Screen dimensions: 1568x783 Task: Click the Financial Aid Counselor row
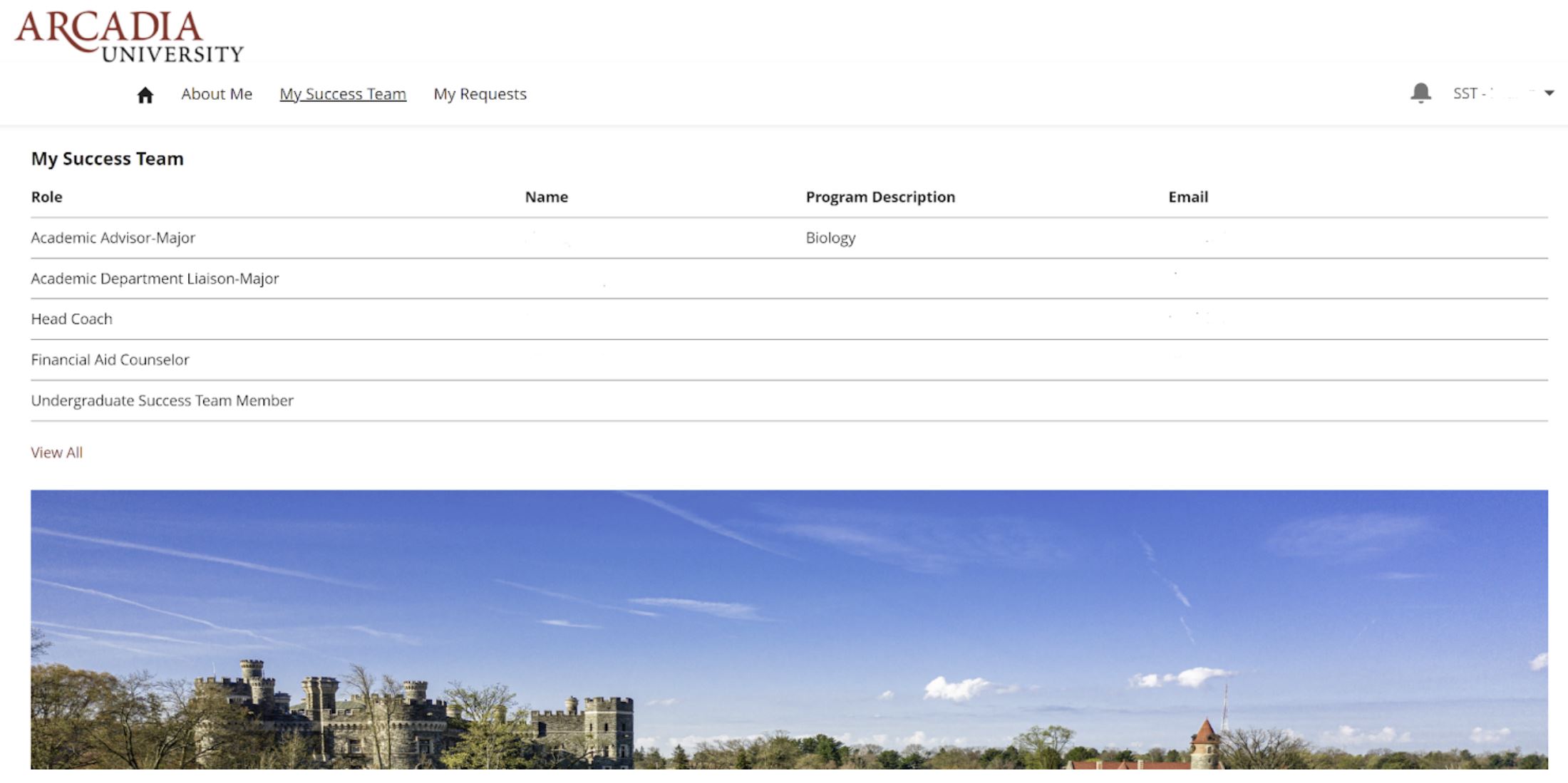pos(110,360)
